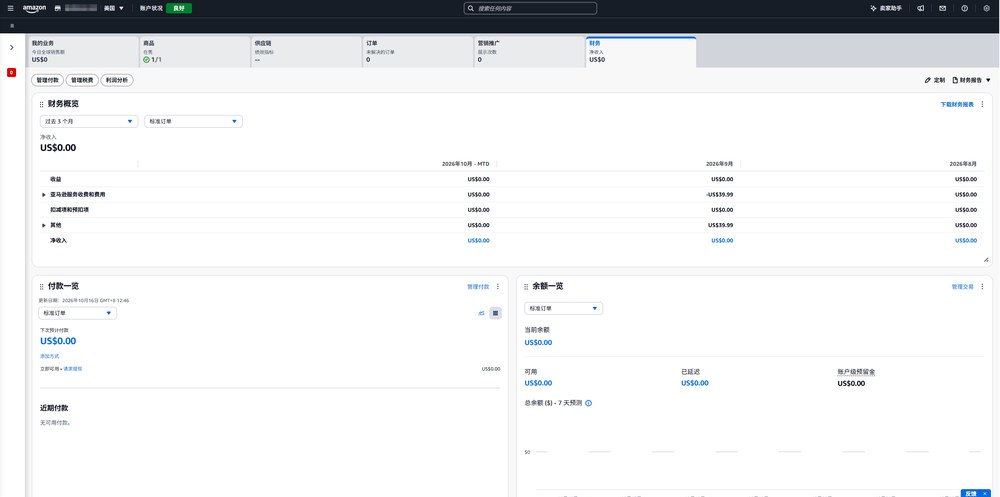Screen dimensions: 1000x497
Task: Click the store icon beside account name
Action: 58,8
